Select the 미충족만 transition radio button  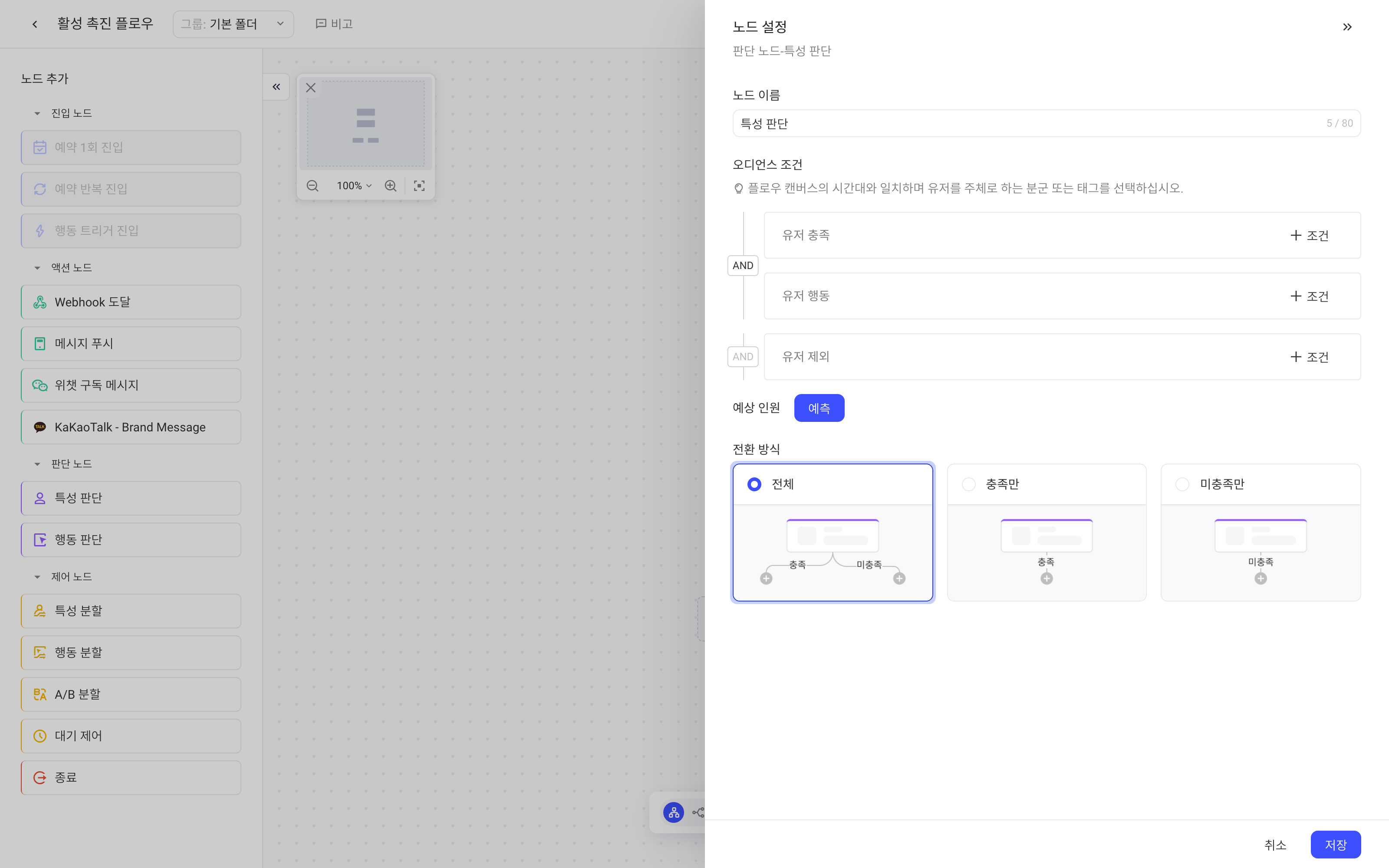tap(1182, 484)
